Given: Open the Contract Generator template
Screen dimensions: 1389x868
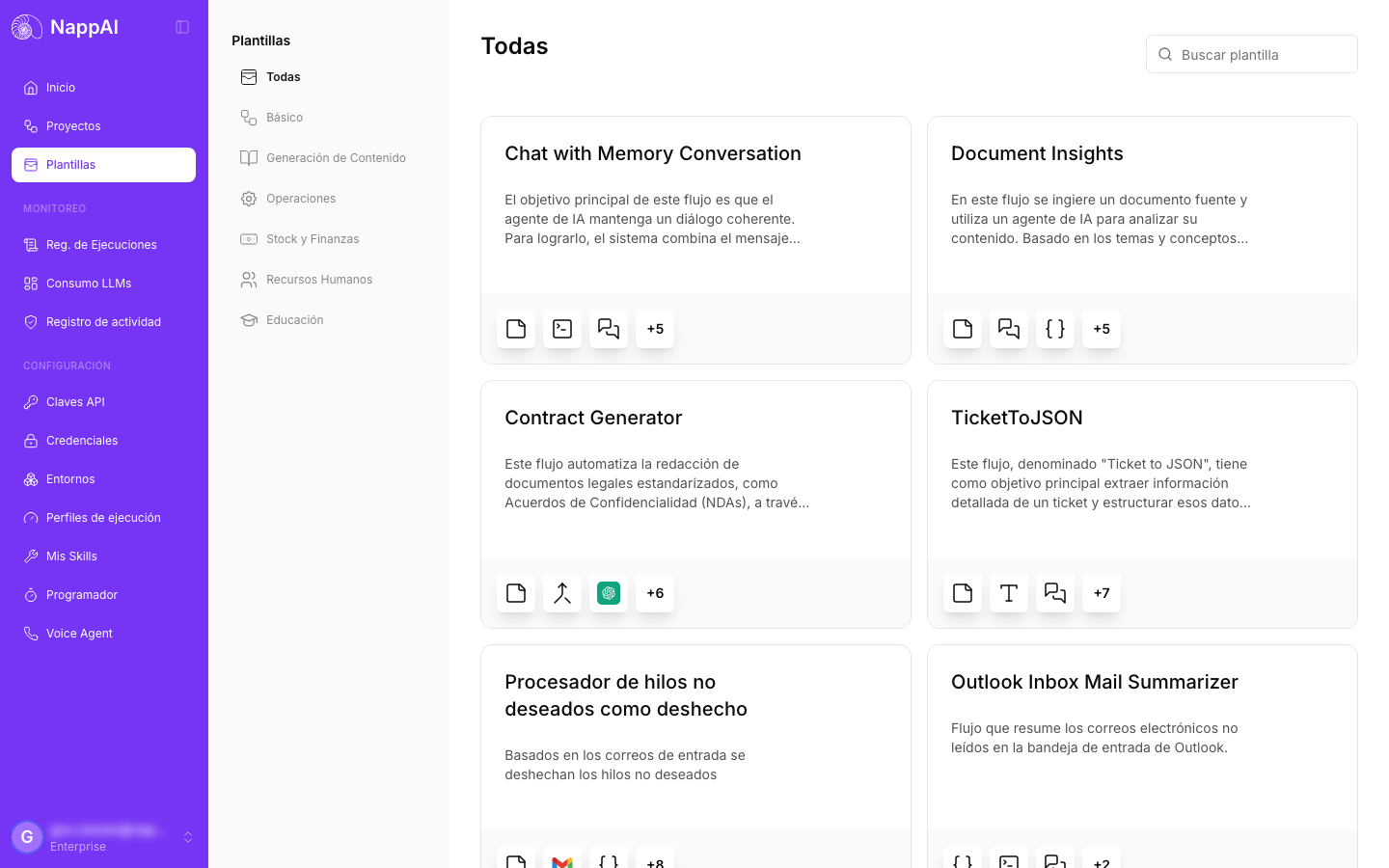Looking at the screenshot, I should [695, 504].
